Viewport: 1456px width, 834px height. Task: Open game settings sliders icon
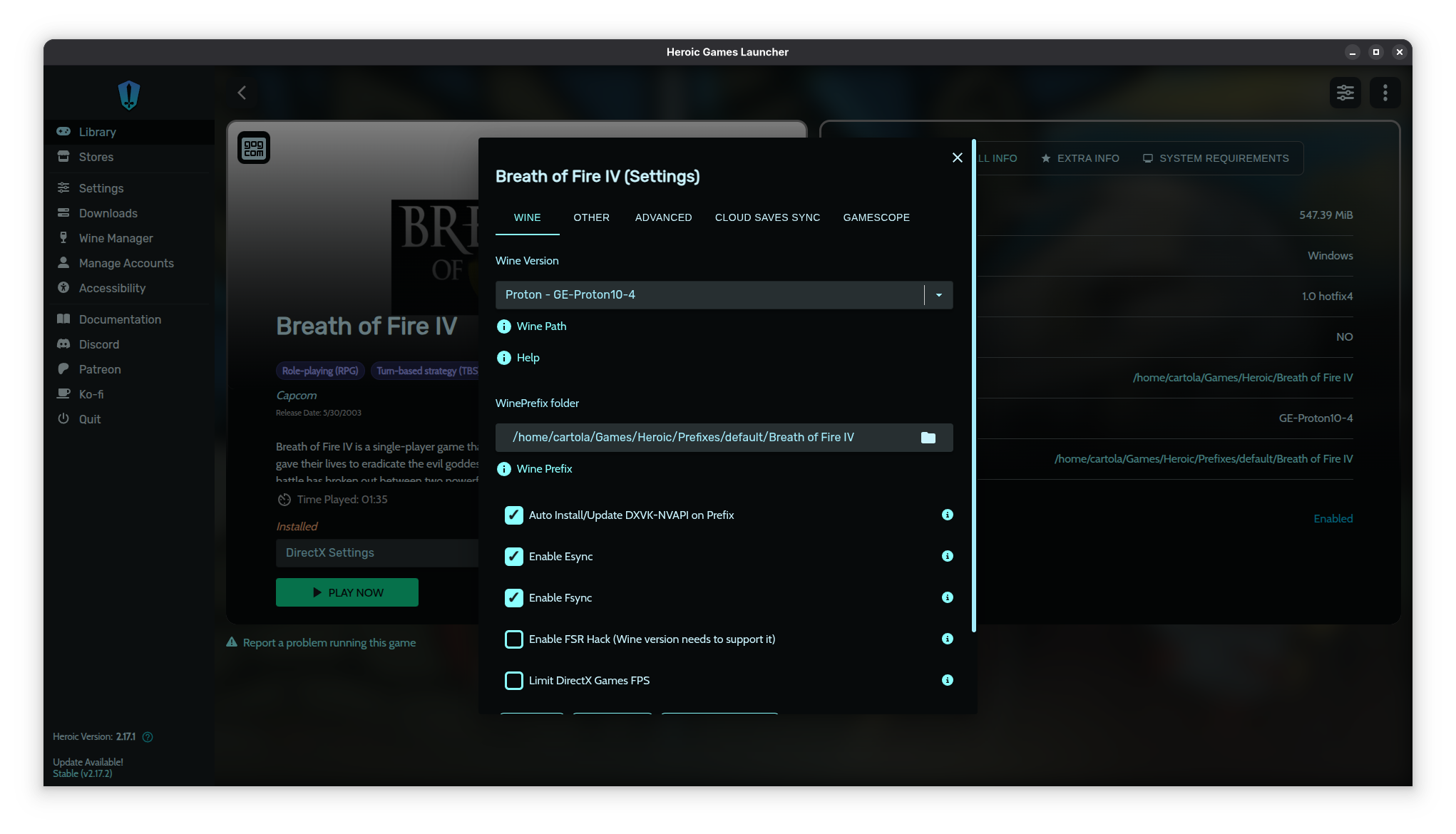(x=1345, y=93)
